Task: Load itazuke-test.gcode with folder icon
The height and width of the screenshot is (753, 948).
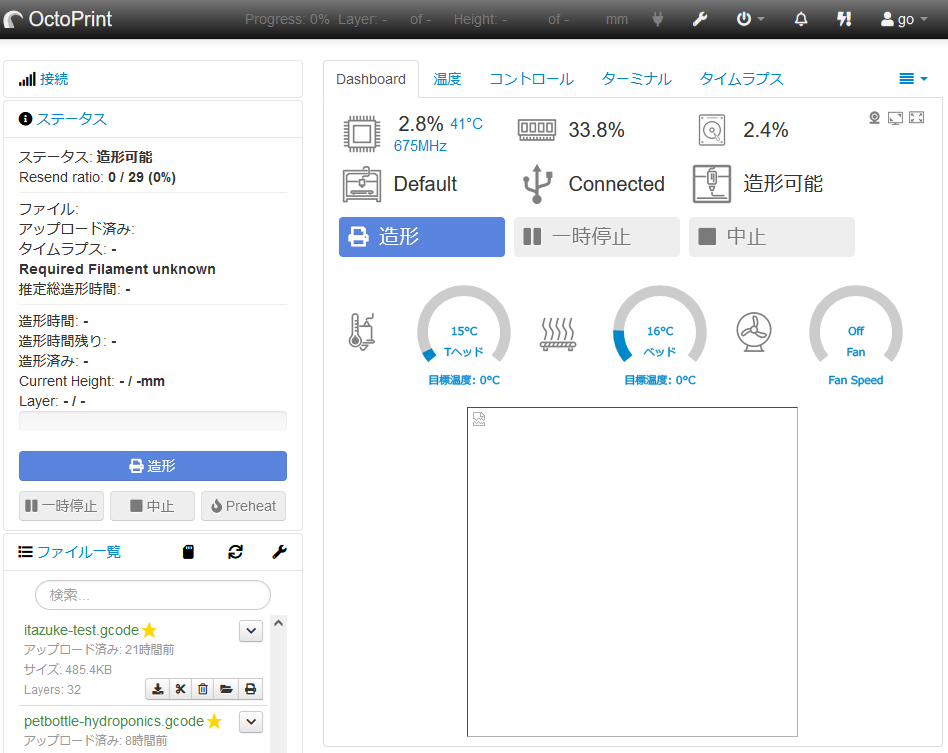Action: click(x=226, y=689)
